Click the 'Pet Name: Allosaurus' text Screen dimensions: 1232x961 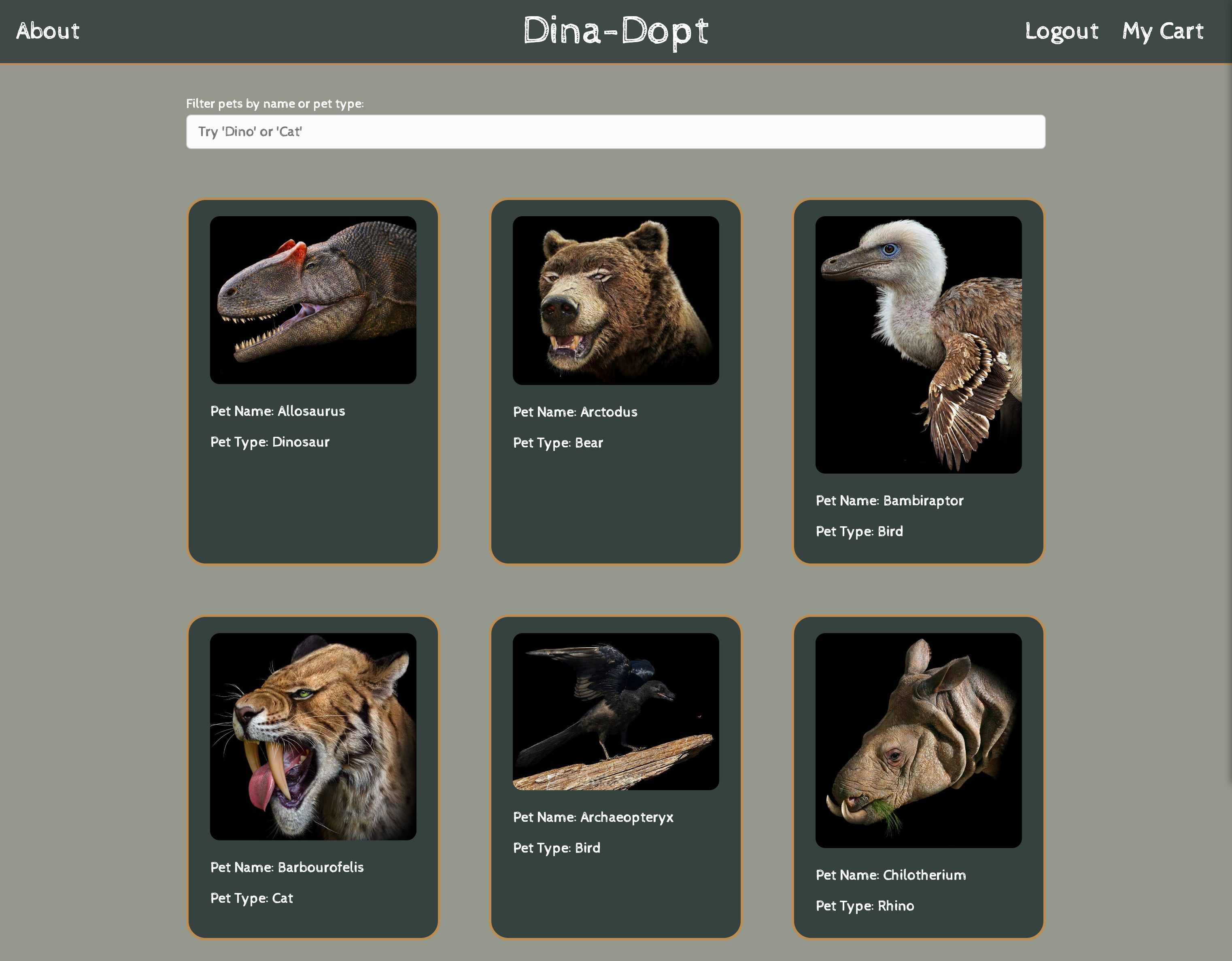coord(278,411)
